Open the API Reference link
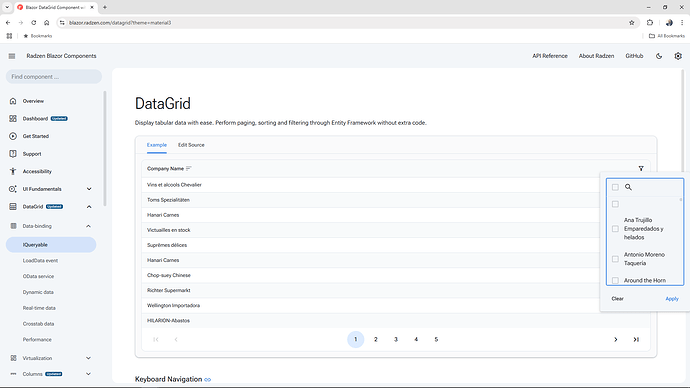This screenshot has width=690, height=388. pos(550,56)
